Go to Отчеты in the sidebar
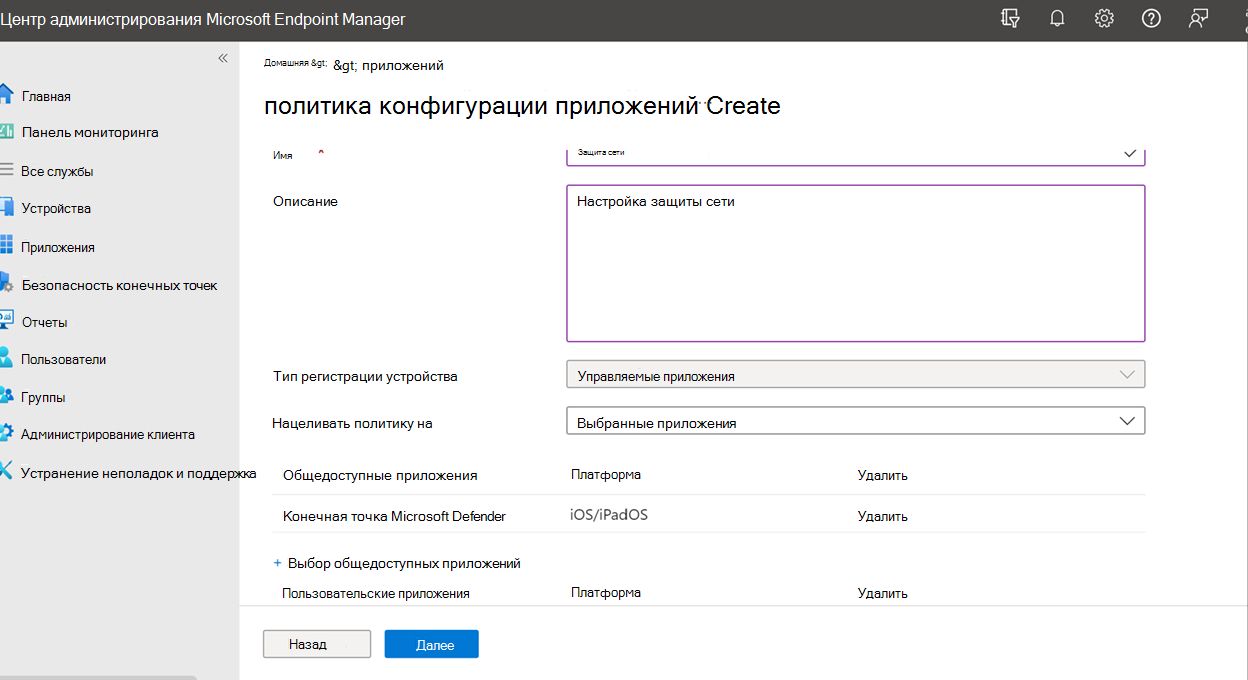 tap(45, 322)
